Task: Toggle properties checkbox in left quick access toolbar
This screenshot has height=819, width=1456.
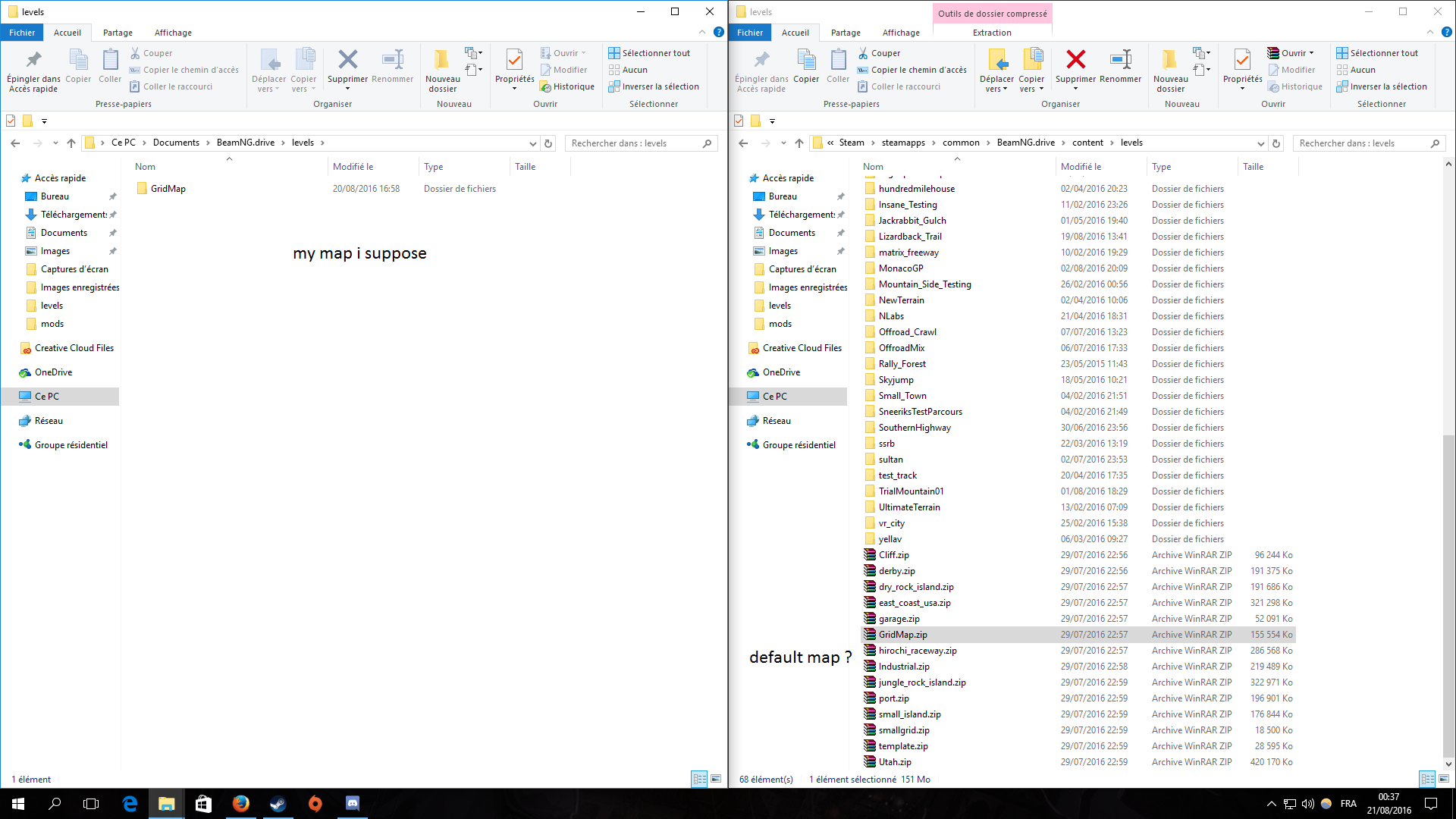Action: click(x=11, y=121)
